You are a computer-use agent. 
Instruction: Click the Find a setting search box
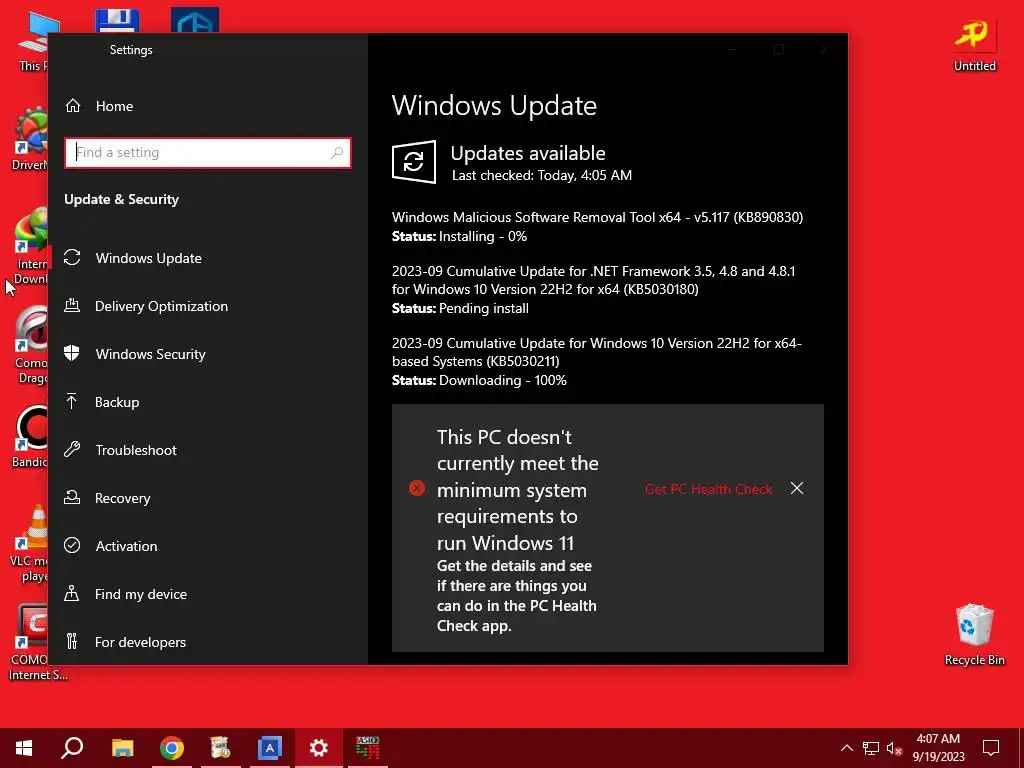(208, 153)
